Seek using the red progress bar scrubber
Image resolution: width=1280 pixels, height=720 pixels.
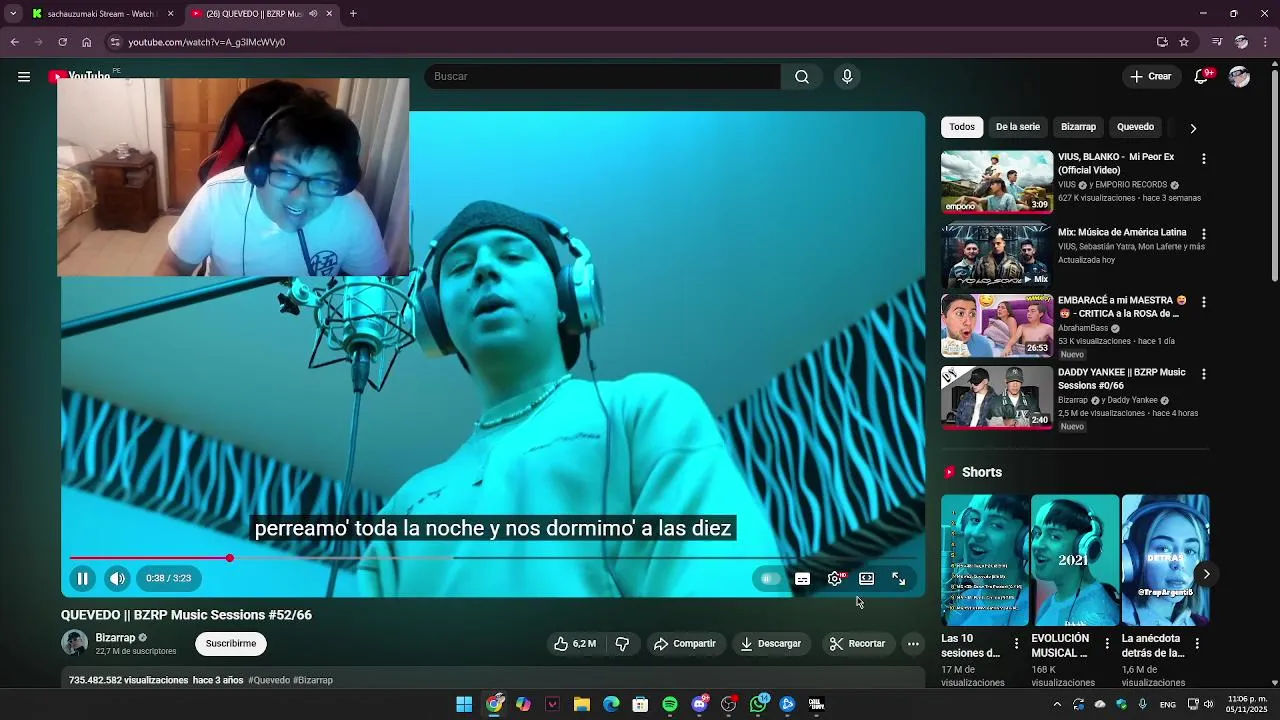(x=229, y=558)
